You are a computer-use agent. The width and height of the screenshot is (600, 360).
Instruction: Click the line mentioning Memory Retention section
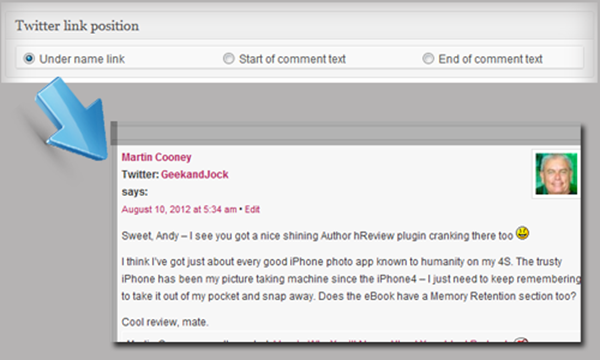[349, 296]
